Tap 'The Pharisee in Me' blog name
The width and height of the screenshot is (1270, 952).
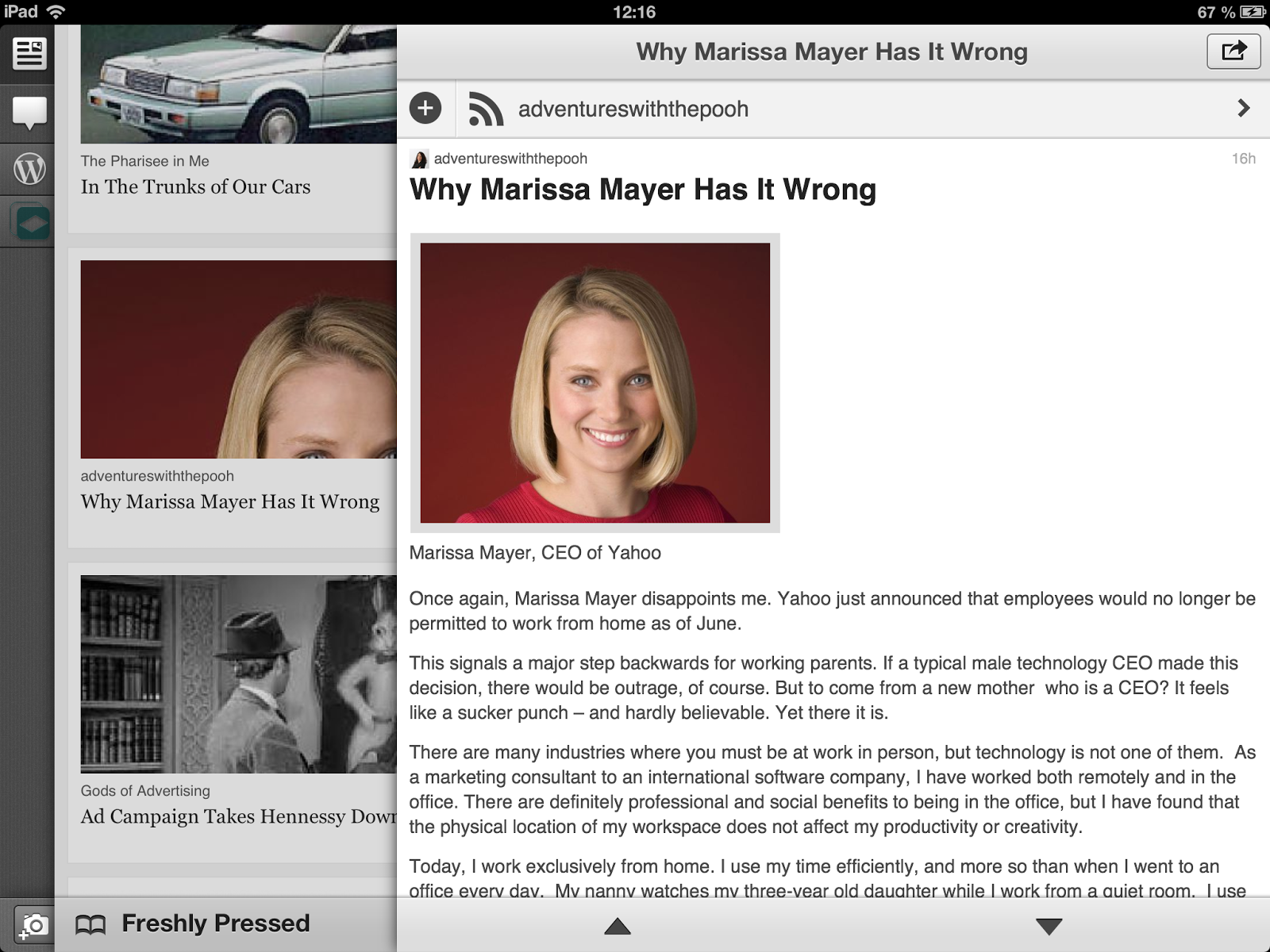[144, 161]
